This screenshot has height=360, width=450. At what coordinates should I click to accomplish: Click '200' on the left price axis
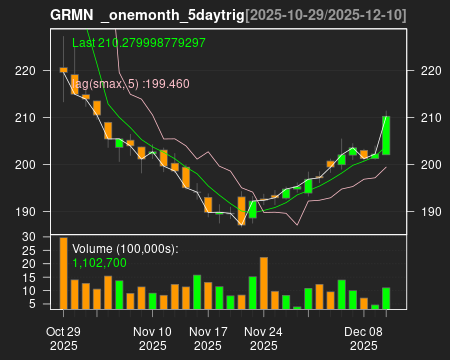pos(25,165)
